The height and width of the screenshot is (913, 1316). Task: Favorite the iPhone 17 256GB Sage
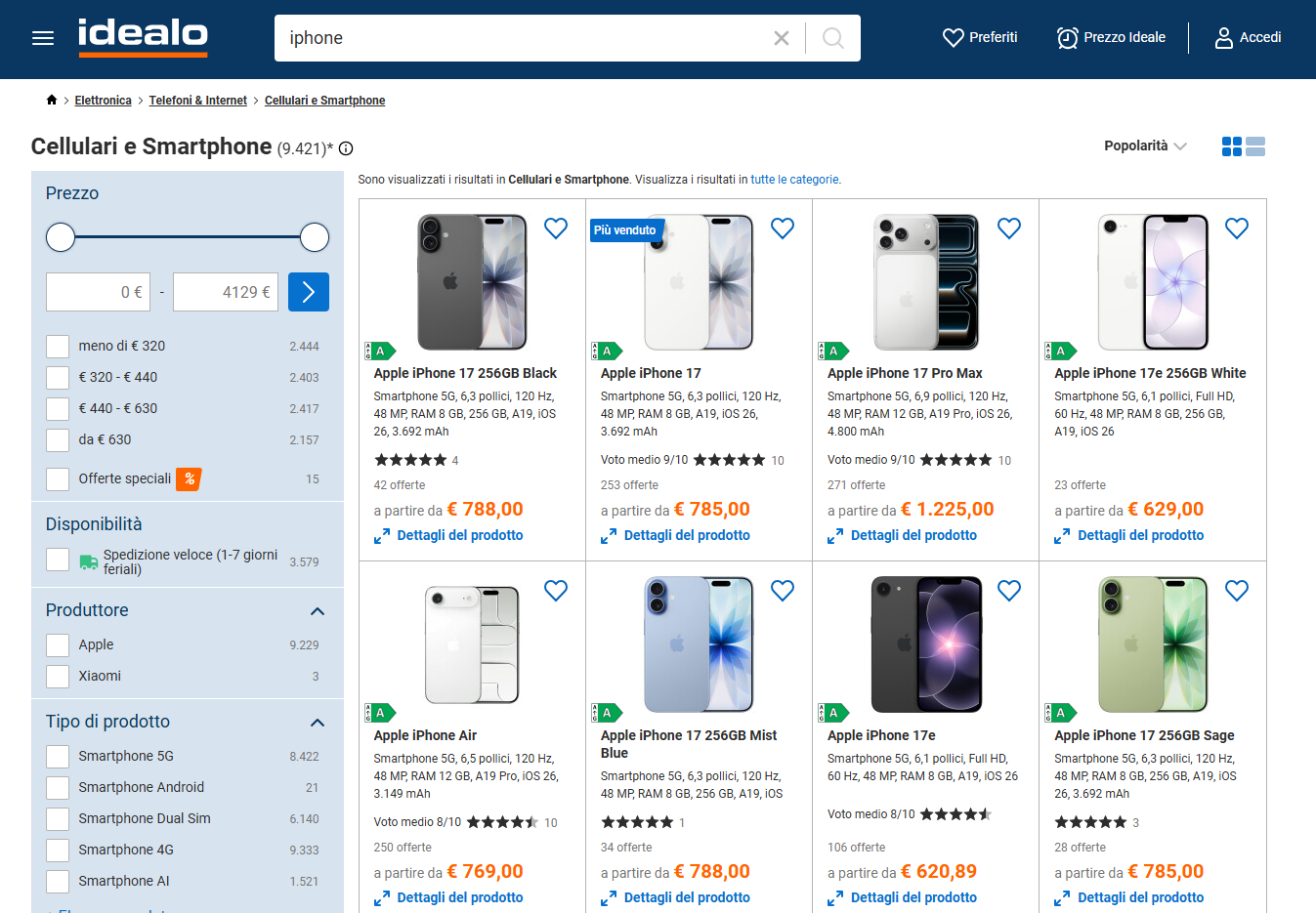pyautogui.click(x=1237, y=591)
